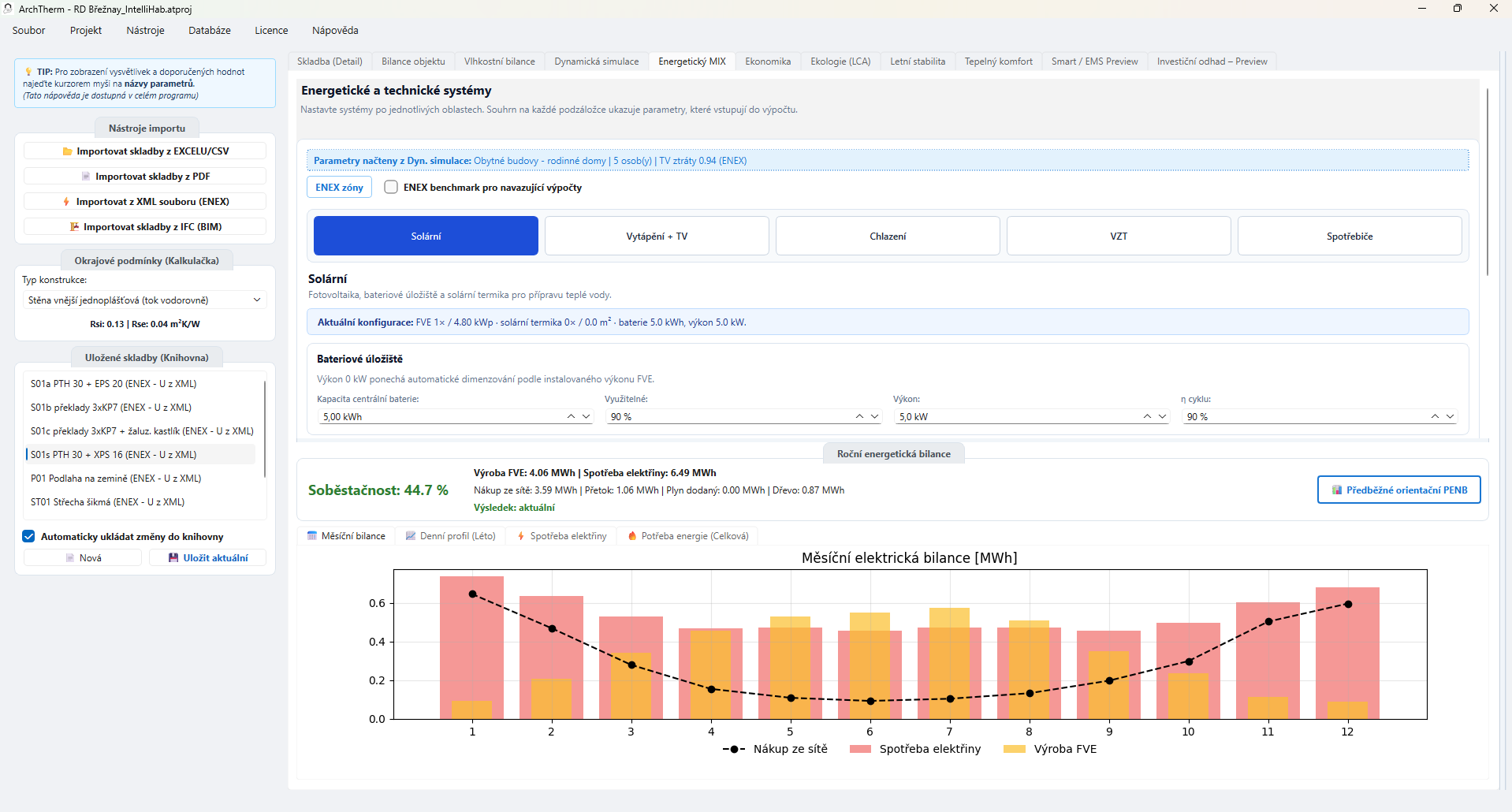The width and height of the screenshot is (1512, 812).
Task: Toggle Automaticky ukládat změny do knihovny
Action: [x=28, y=537]
